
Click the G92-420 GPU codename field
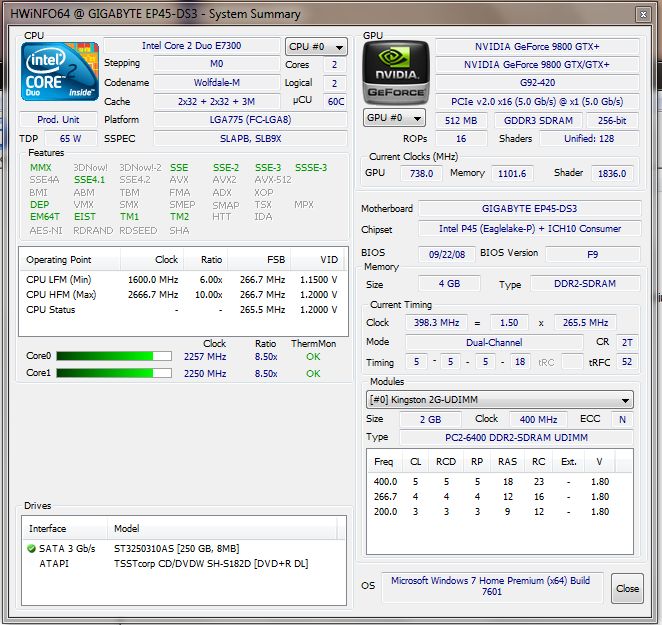(x=537, y=82)
